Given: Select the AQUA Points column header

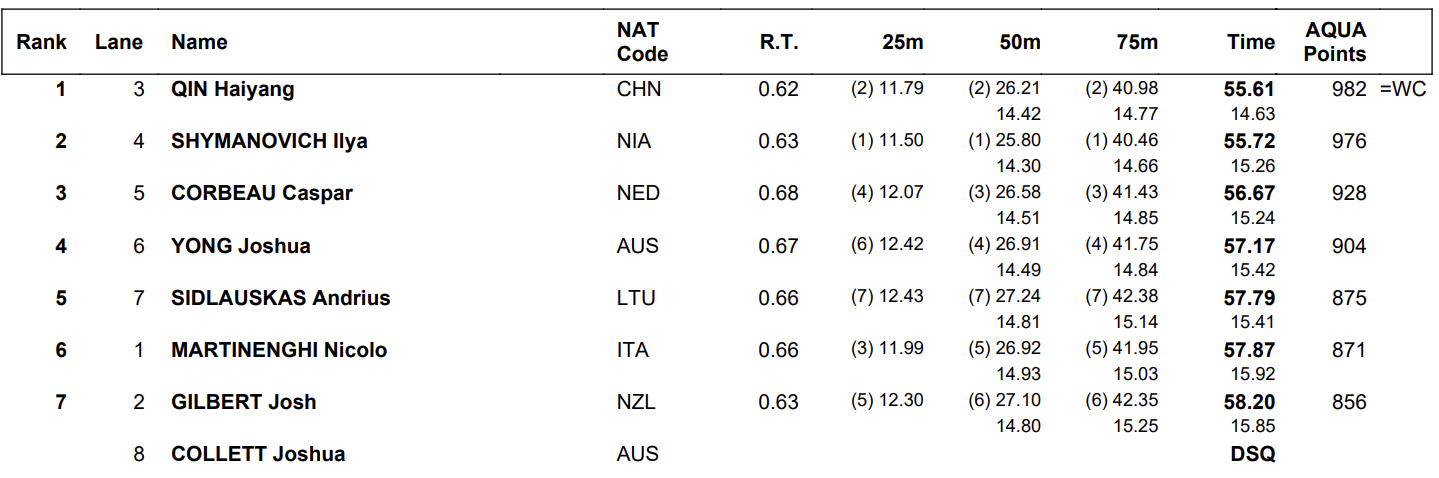Looking at the screenshot, I should click(x=1335, y=42).
